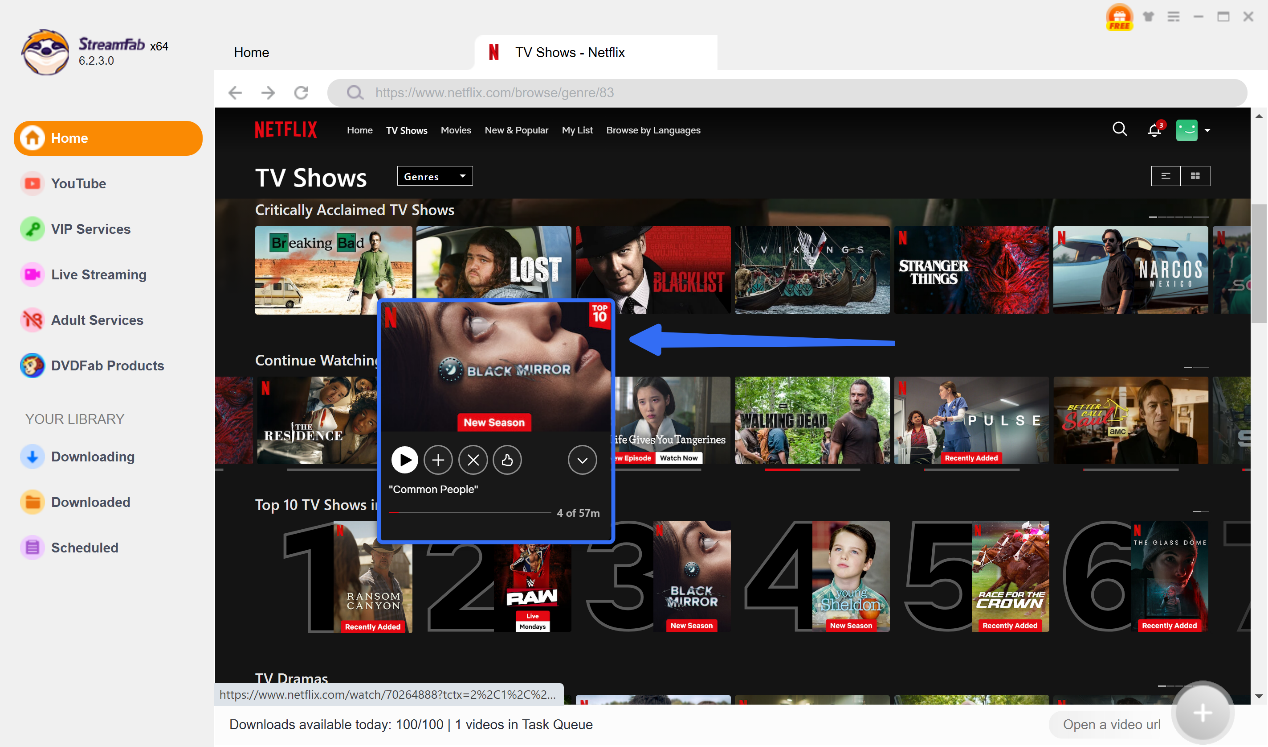Click the StreamFab sloth logo
The image size is (1268, 747).
(x=45, y=50)
